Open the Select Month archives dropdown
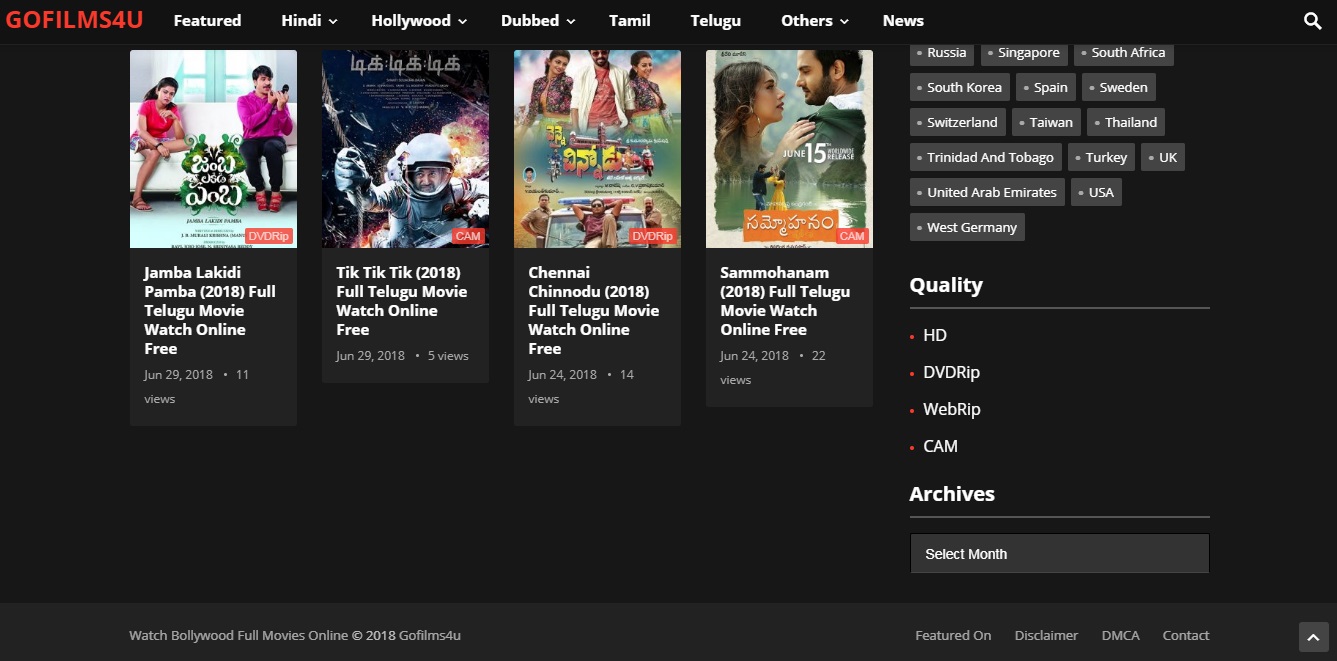 coord(1059,554)
